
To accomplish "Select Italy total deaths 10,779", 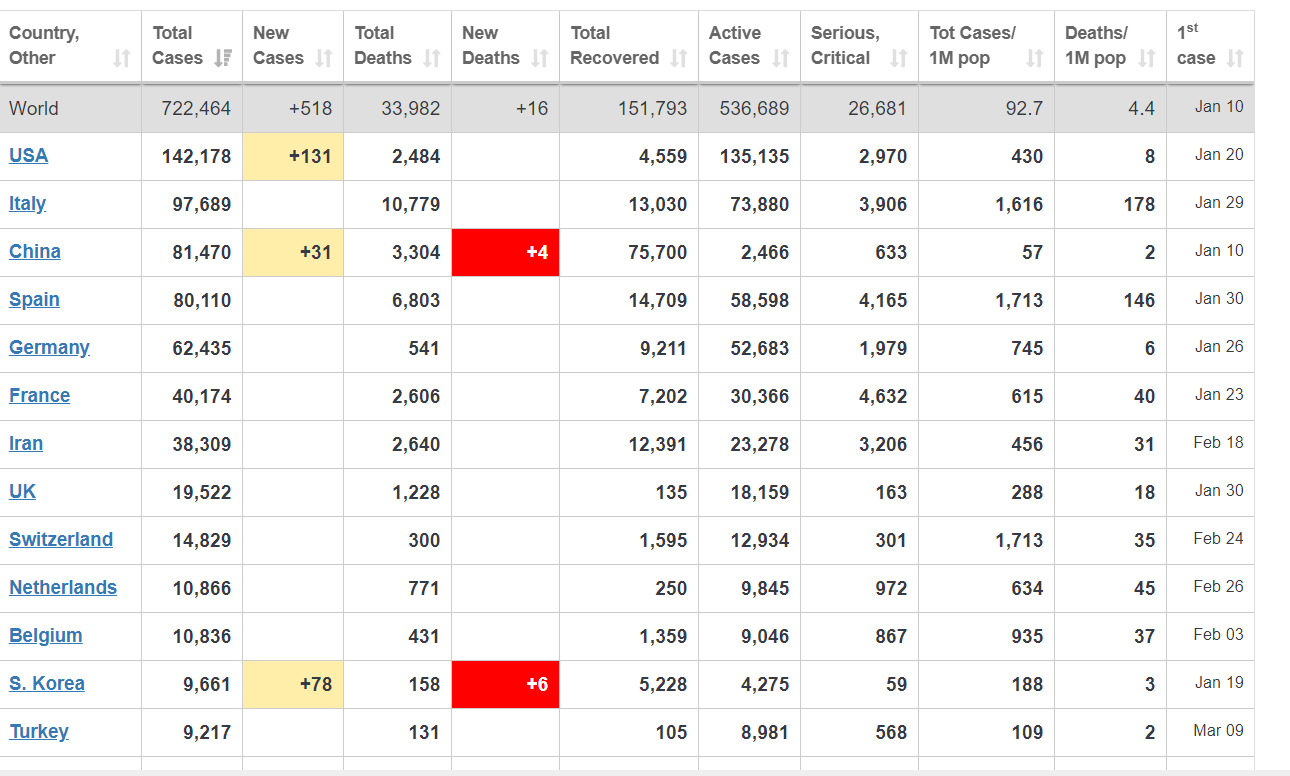I will coord(411,204).
